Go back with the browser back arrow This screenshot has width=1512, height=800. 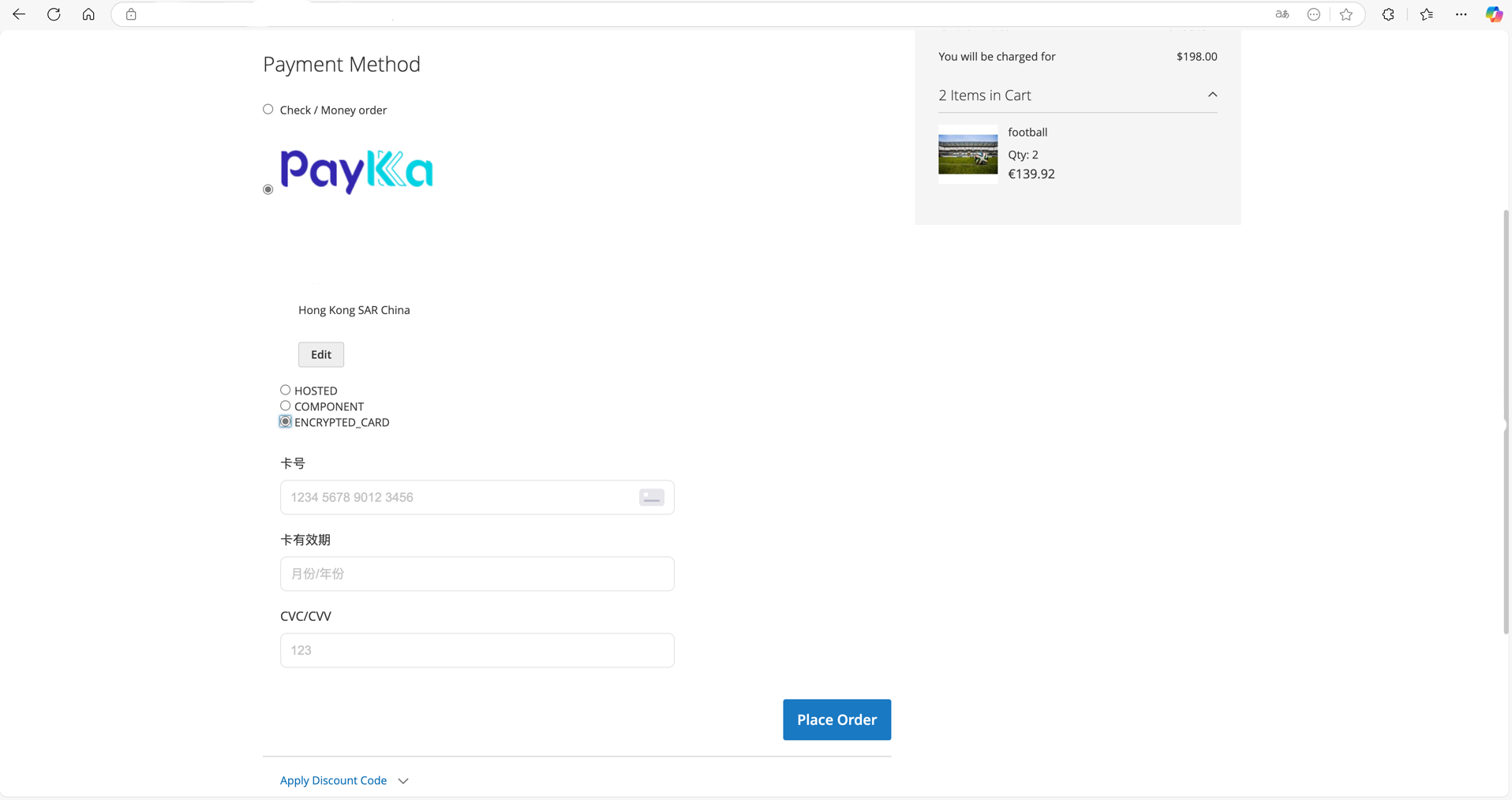coord(19,14)
